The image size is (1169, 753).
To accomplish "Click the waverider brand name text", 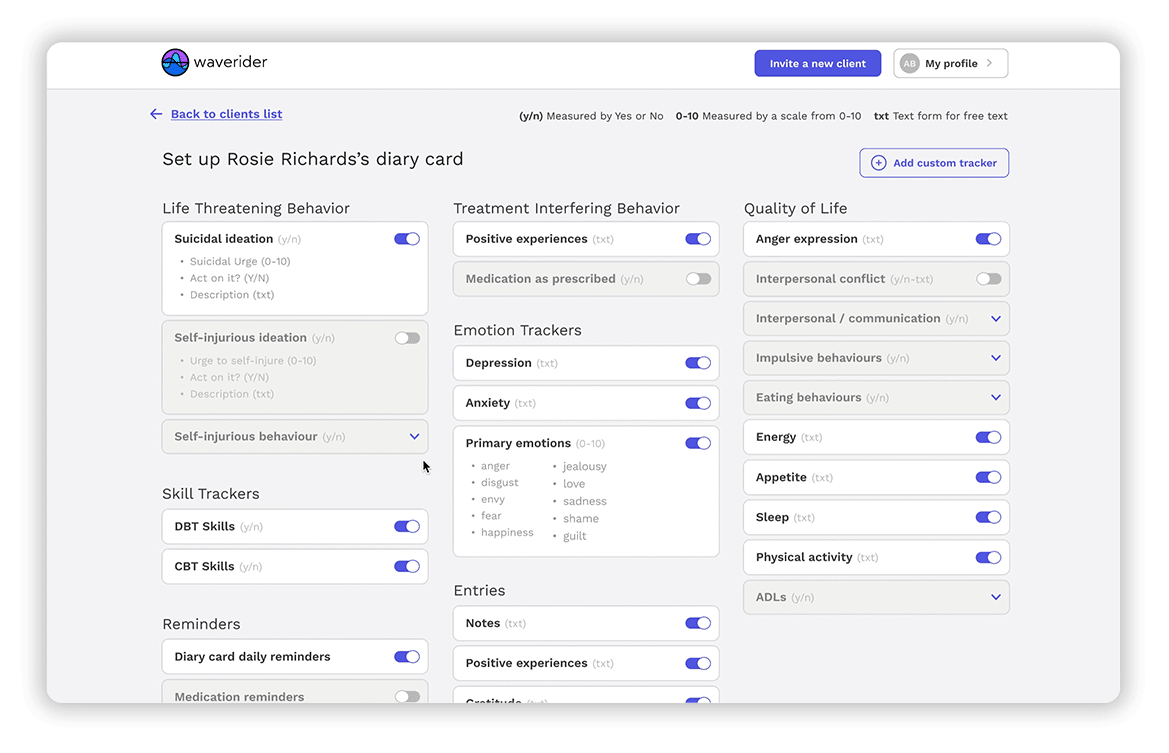I will click(230, 62).
